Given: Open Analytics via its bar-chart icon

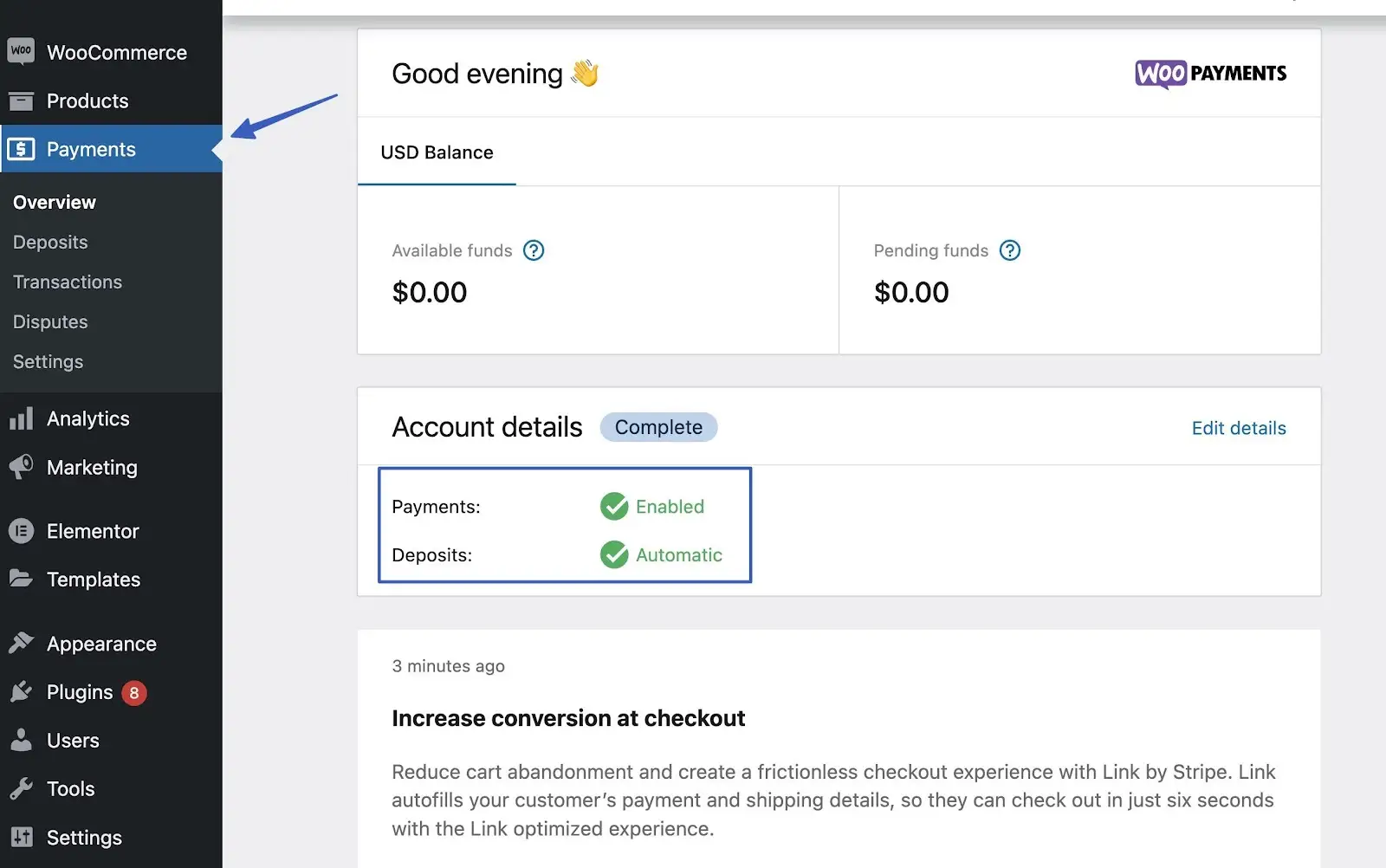Looking at the screenshot, I should [x=22, y=418].
